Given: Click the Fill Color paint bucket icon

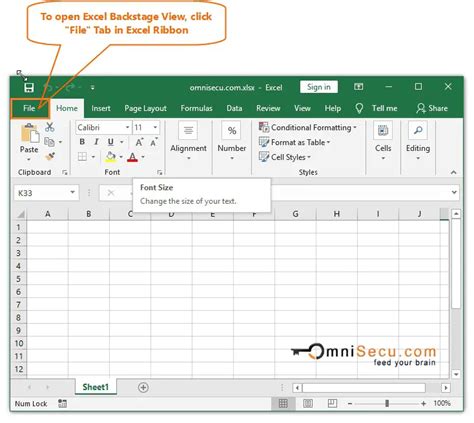Looking at the screenshot, I should tap(111, 157).
